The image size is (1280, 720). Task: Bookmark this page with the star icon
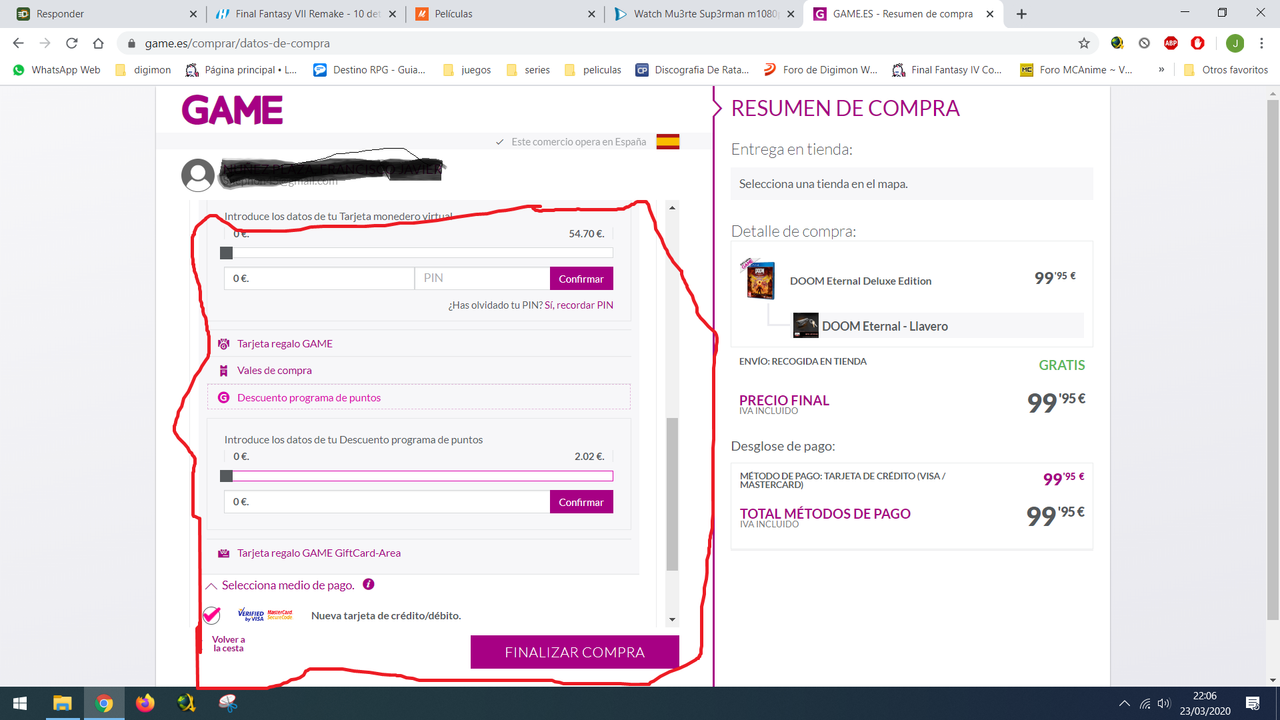[x=1084, y=43]
